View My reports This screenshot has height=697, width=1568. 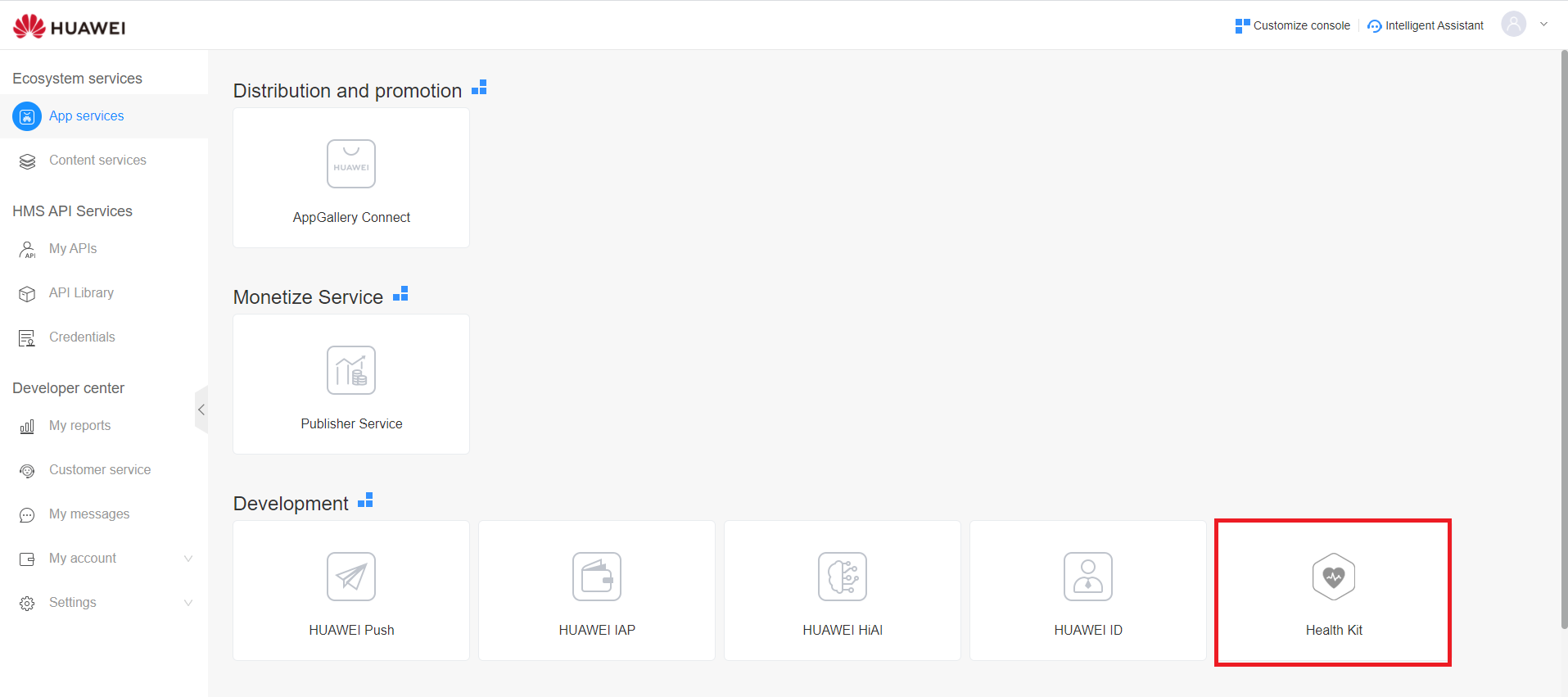tap(104, 426)
